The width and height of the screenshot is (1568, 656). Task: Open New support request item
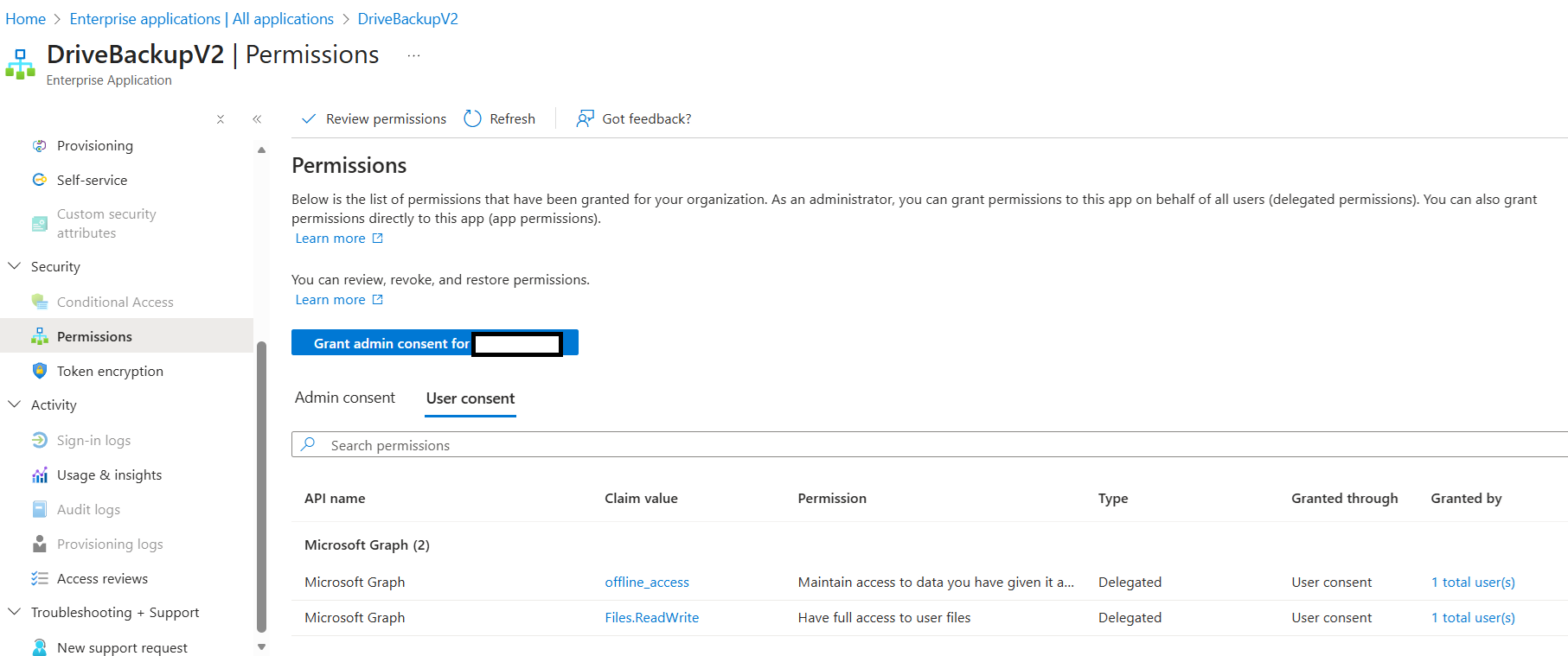pyautogui.click(x=122, y=647)
